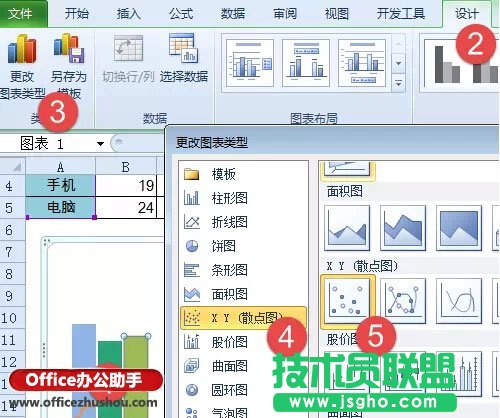Open the 插入 ribbon tab
500x418 pixels.
(129, 14)
